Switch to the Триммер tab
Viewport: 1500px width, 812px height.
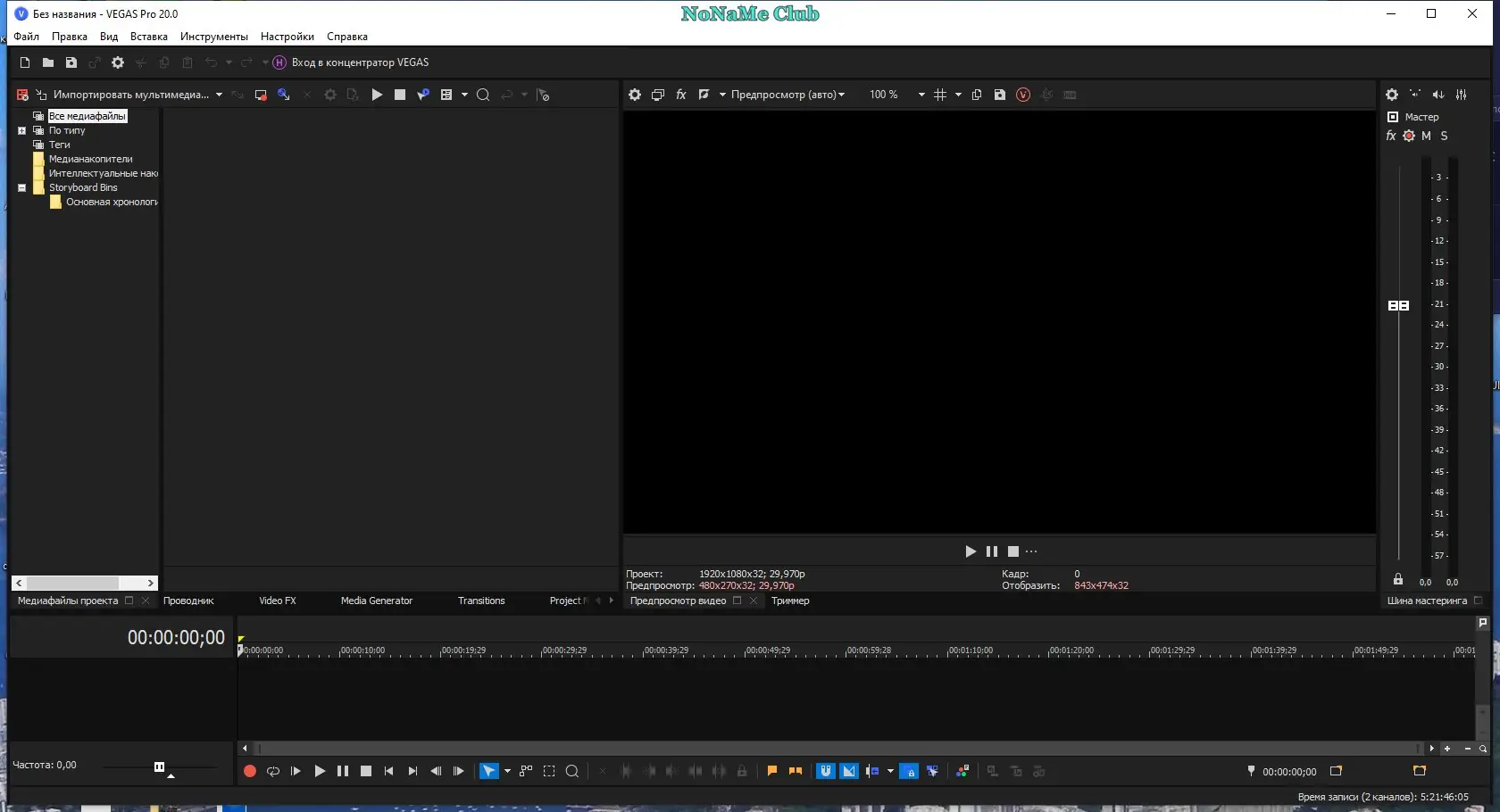790,601
